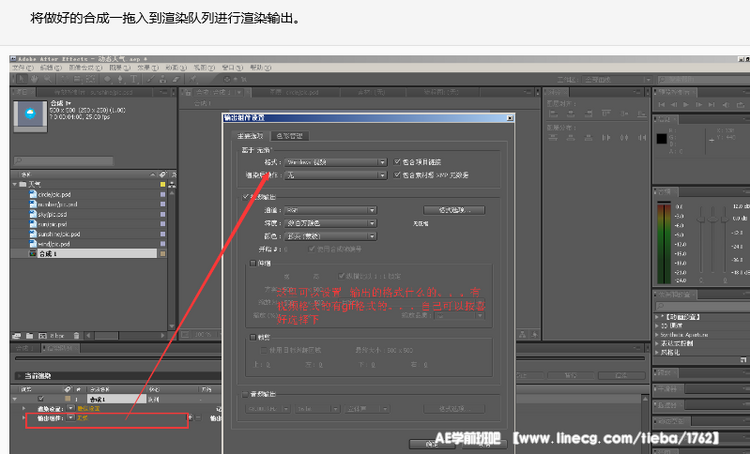Screen dimensions: 750x454
Task: Enable the 裁剪 crop checkbox
Action: coord(253,337)
